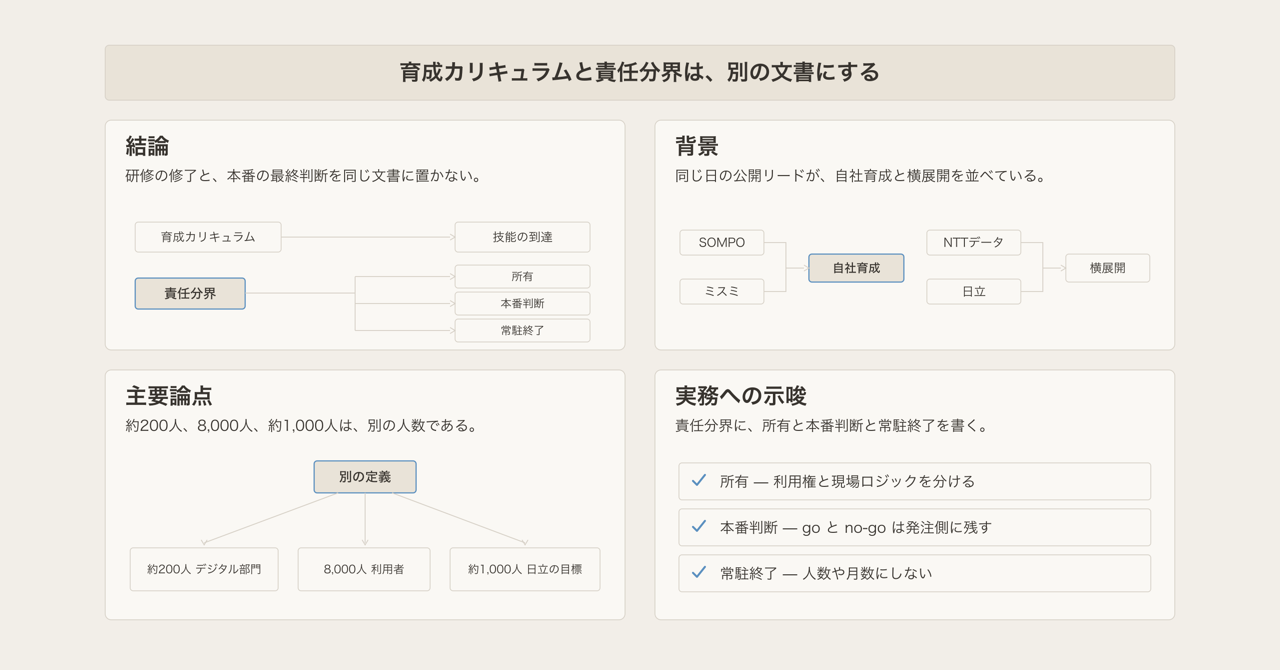This screenshot has height=670, width=1280.
Task: Click the sentence 約200人、8,000人、約1,000人は、別の人数である。
Action: 302,426
